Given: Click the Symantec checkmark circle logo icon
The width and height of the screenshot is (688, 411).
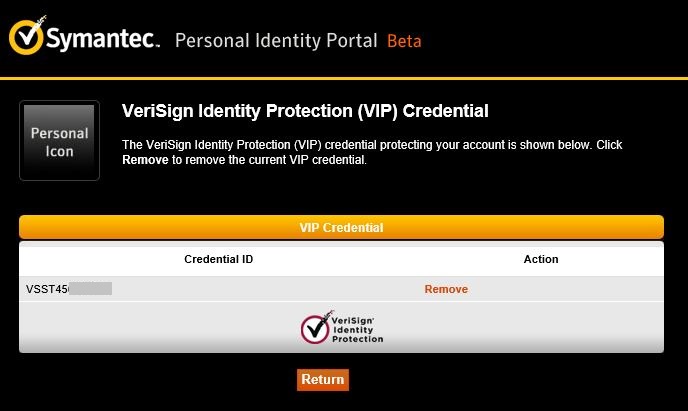Looking at the screenshot, I should 27,36.
